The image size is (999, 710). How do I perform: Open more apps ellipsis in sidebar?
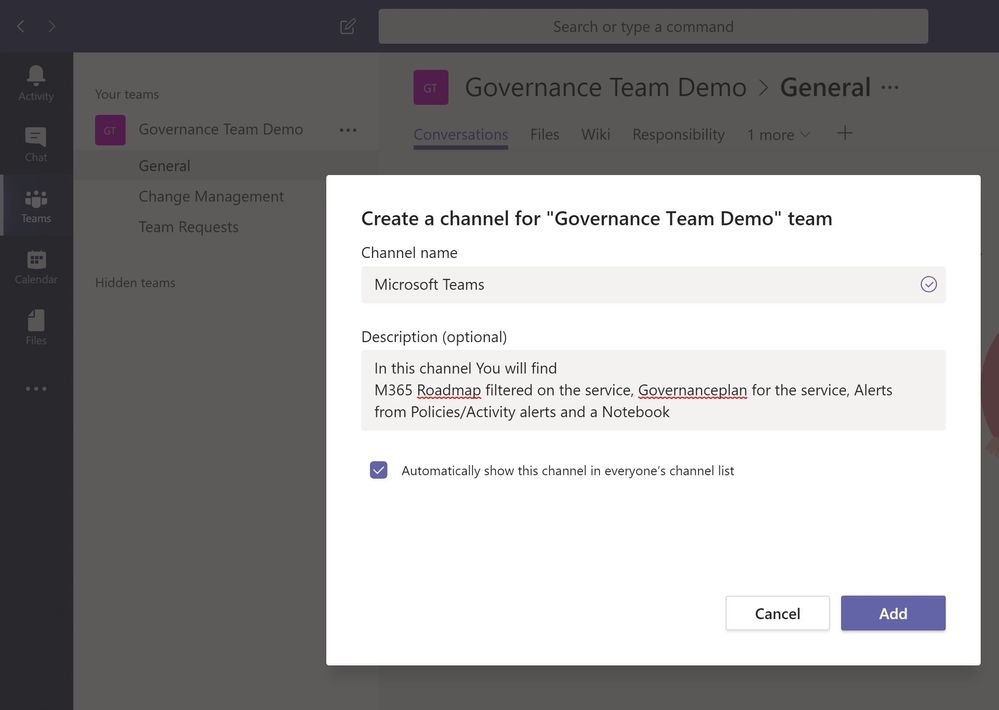click(x=36, y=388)
